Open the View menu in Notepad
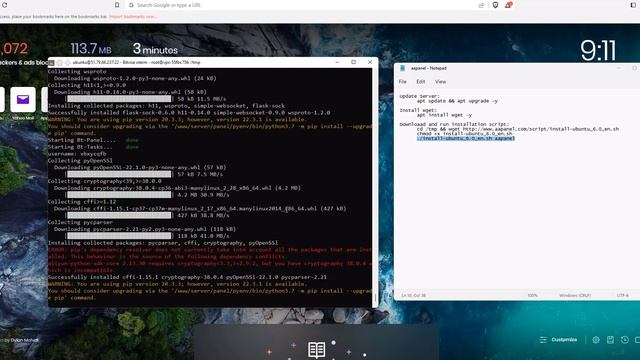 (440, 82)
